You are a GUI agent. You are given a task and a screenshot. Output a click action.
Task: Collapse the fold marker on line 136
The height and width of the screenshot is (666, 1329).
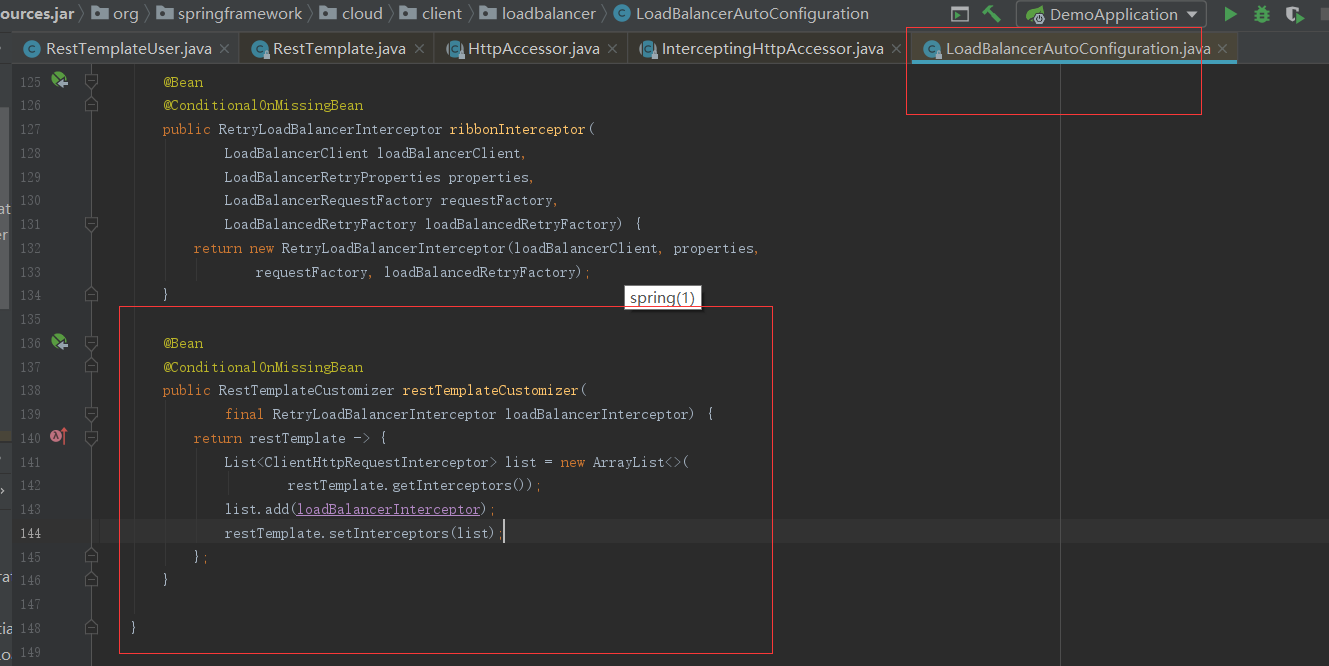(x=92, y=343)
